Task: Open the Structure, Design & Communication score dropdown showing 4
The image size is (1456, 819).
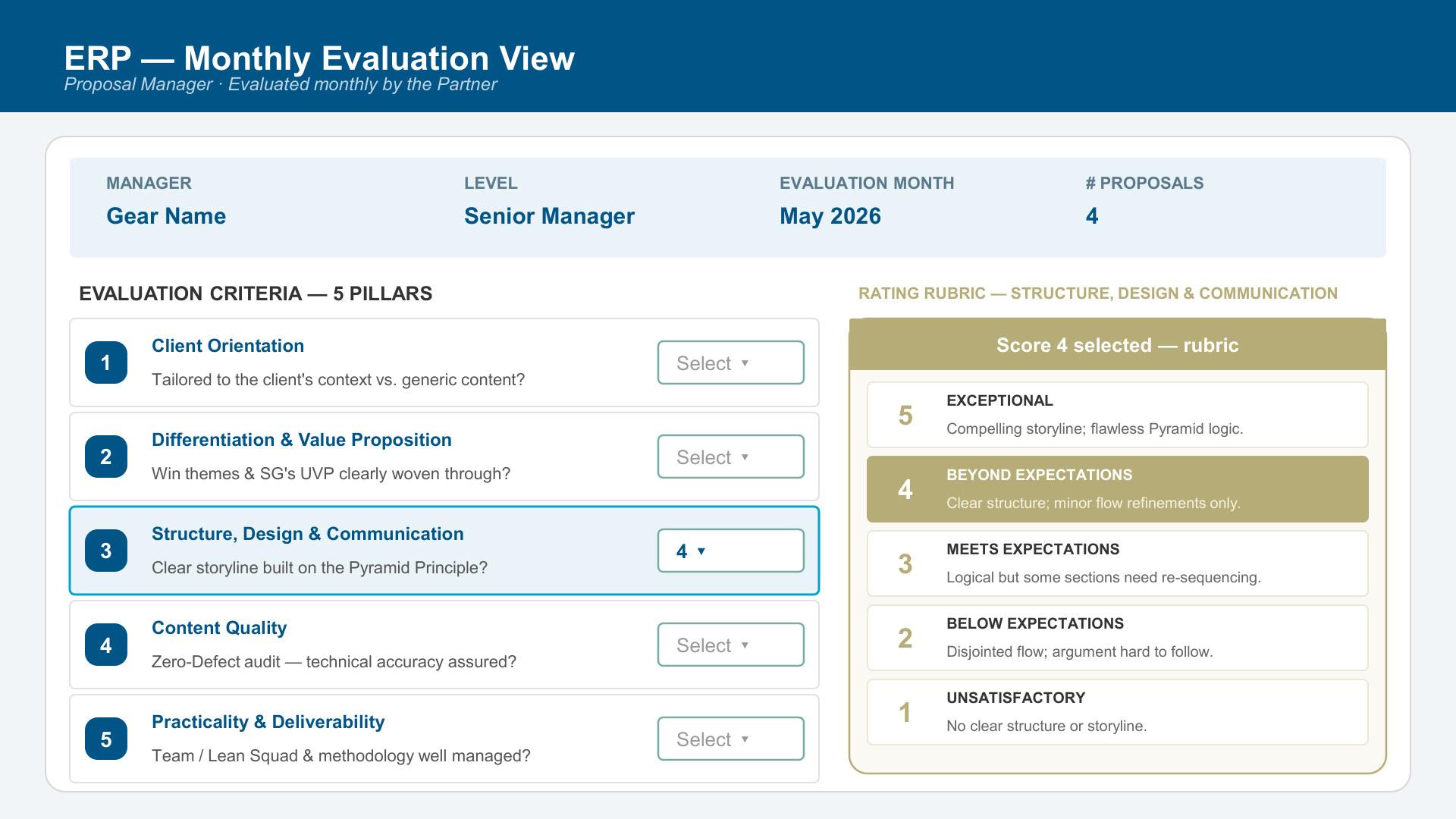Action: [x=731, y=551]
